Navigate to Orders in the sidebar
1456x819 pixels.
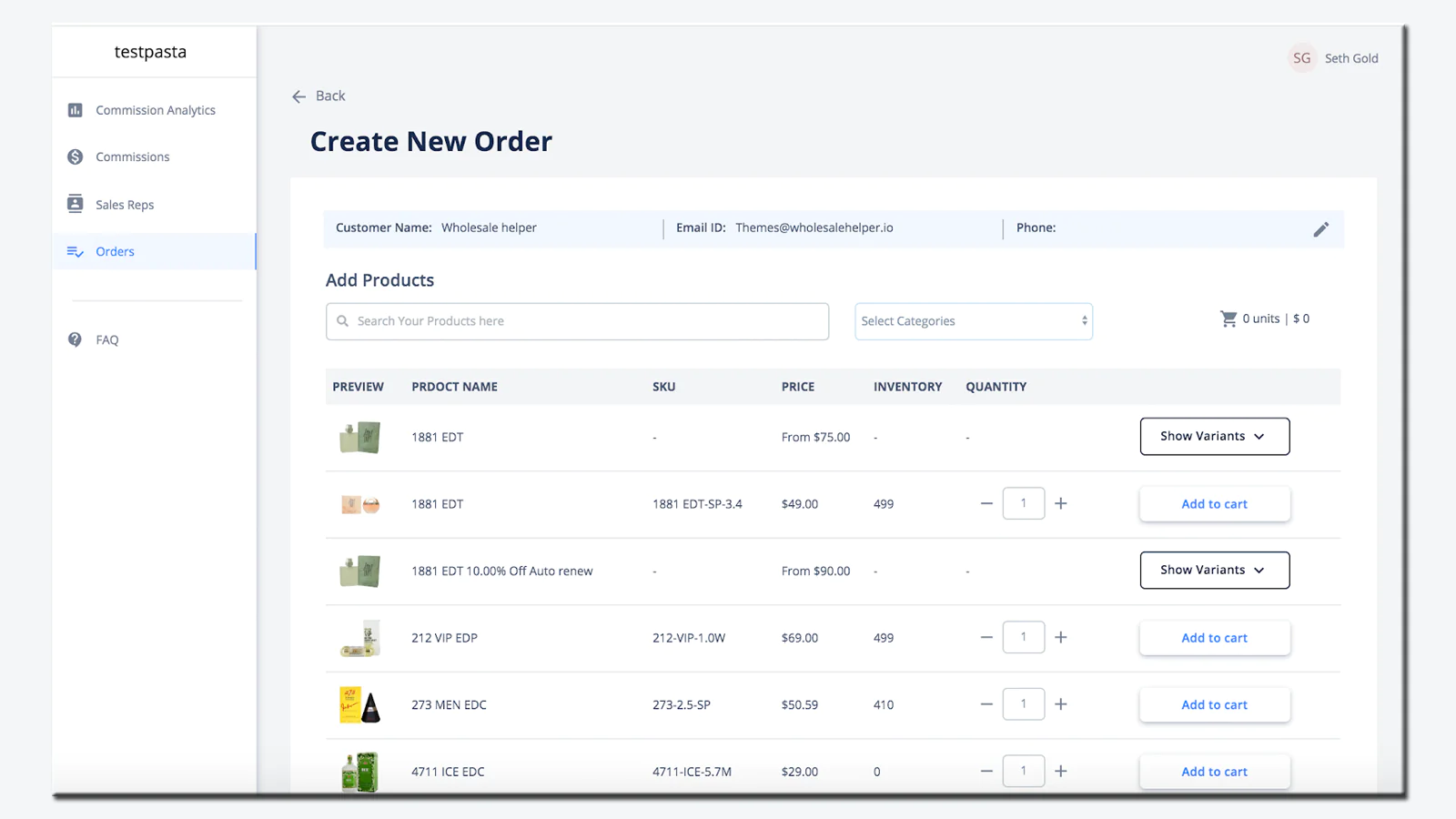click(x=115, y=251)
